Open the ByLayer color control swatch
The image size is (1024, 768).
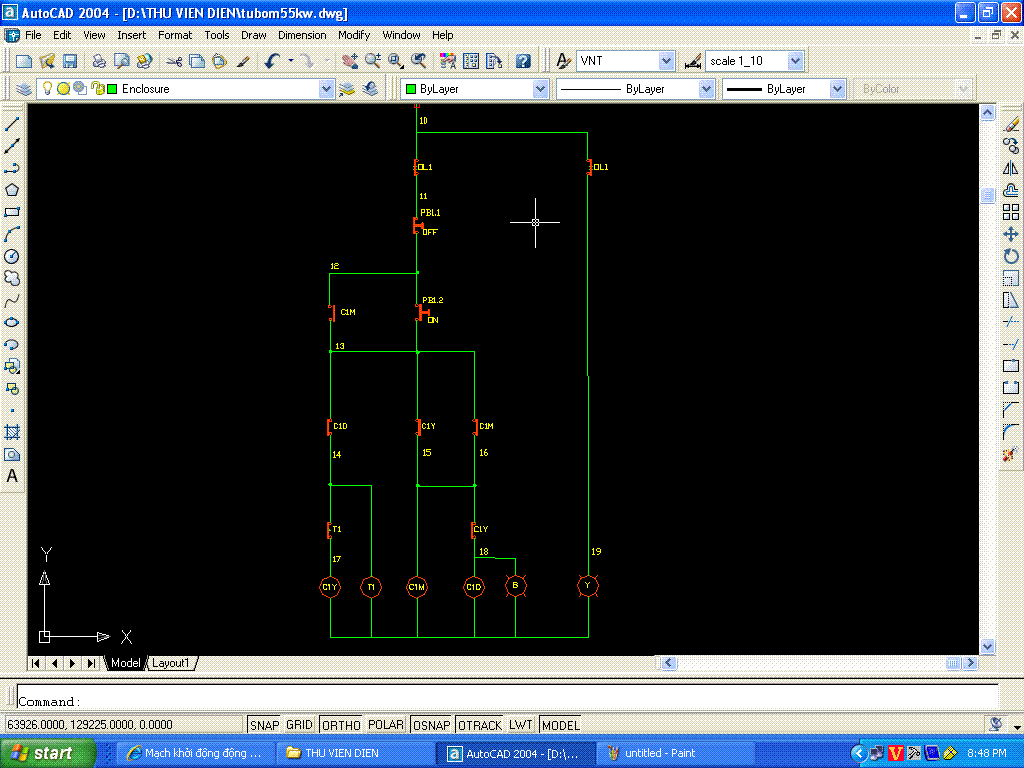(474, 89)
